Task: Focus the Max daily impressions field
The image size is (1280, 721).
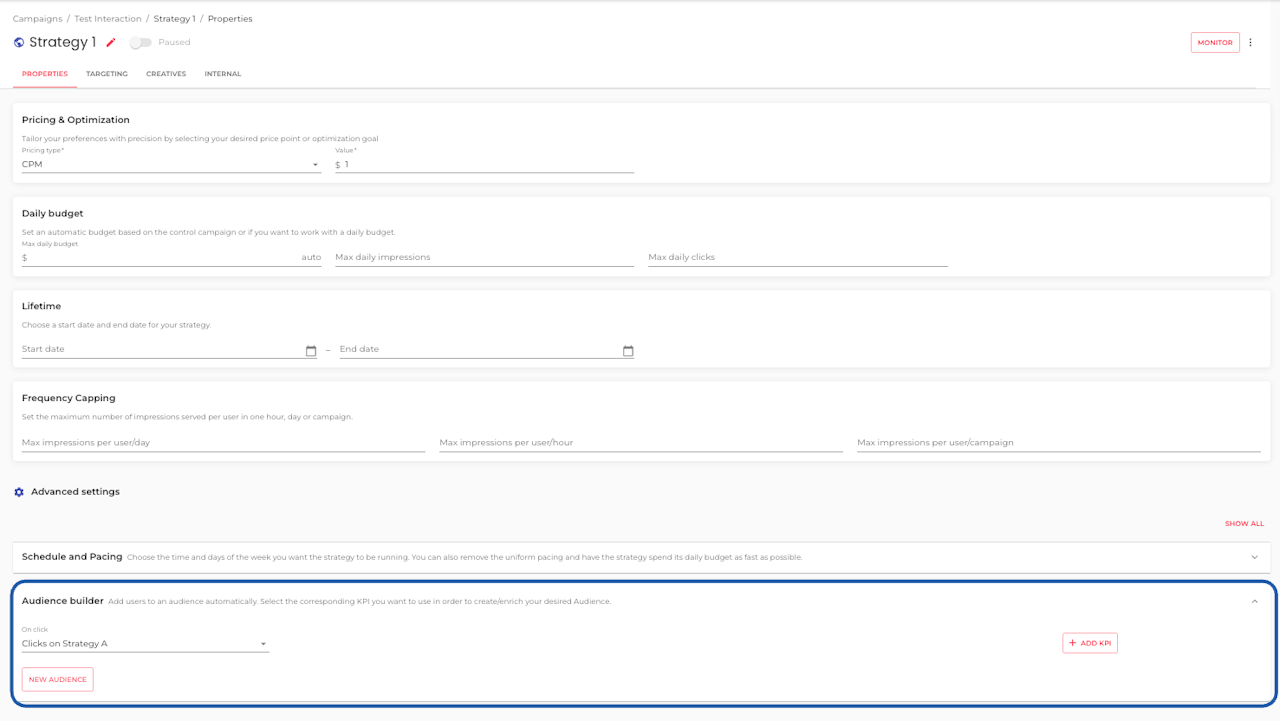Action: click(485, 257)
